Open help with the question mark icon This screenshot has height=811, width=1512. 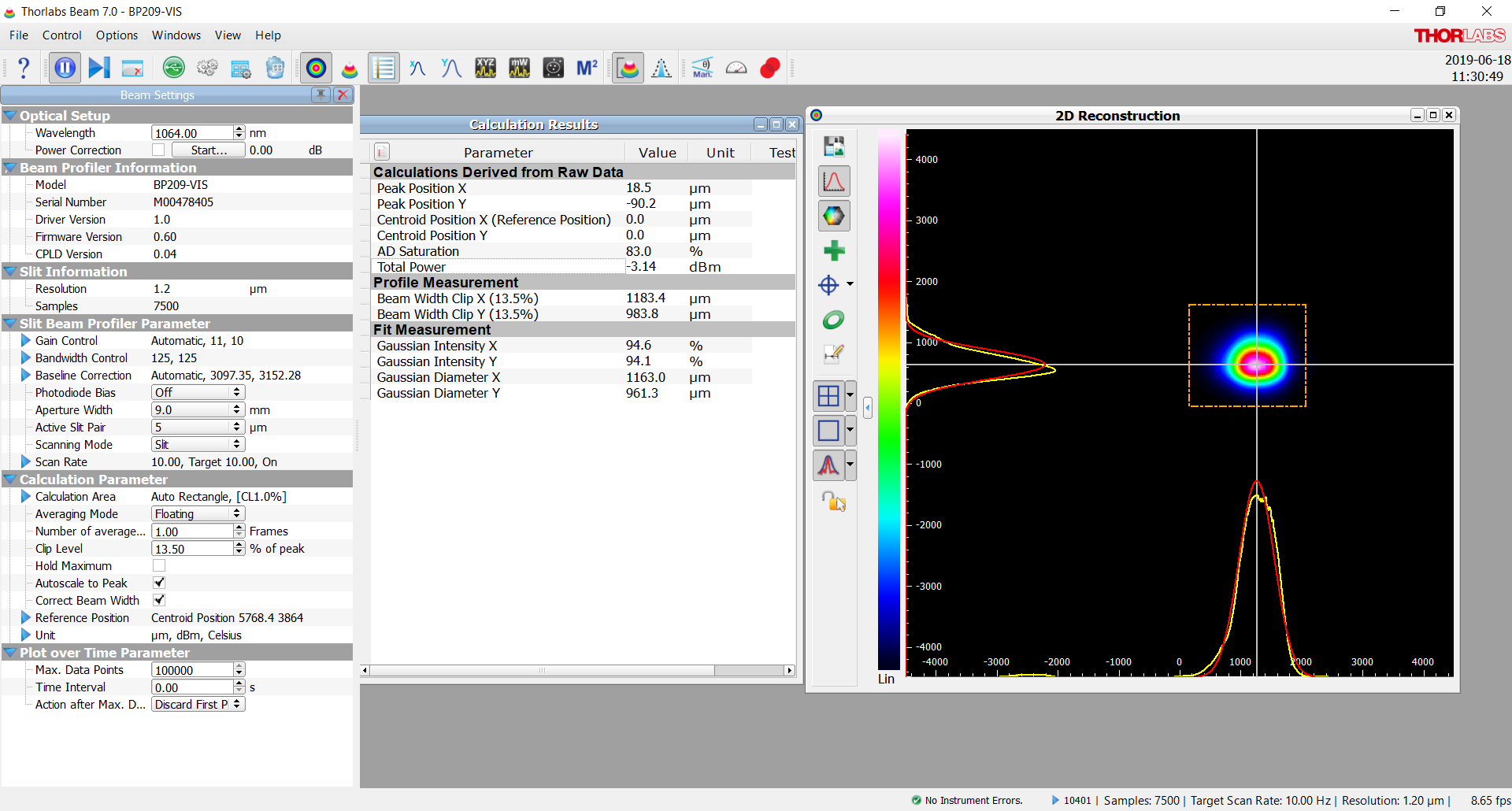point(24,69)
